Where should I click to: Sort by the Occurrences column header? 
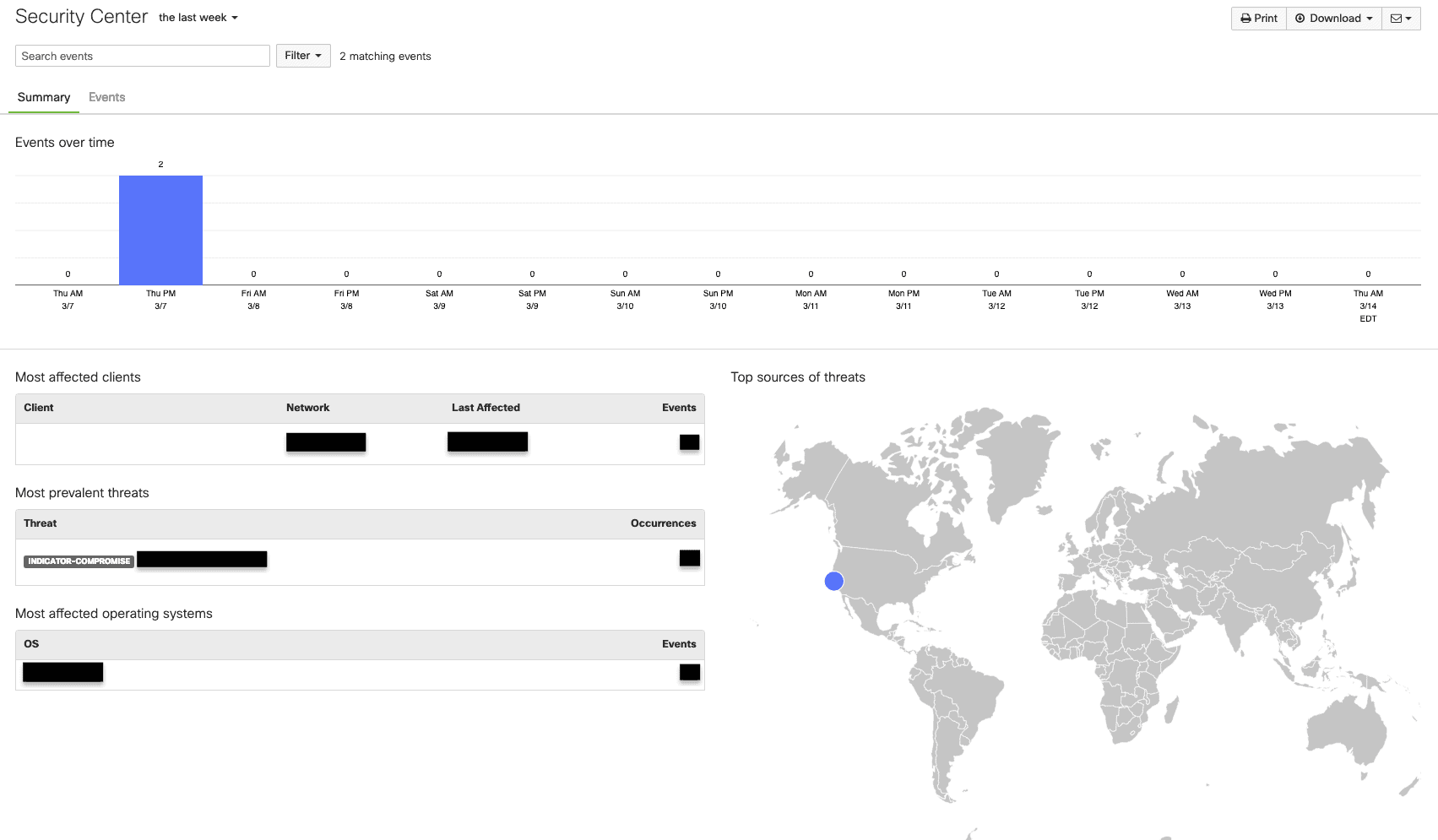[663, 523]
